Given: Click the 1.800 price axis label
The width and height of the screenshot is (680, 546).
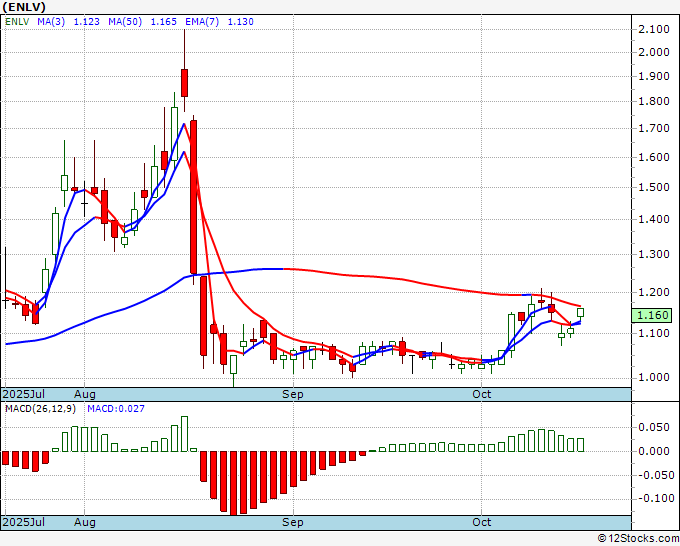Looking at the screenshot, I should [x=654, y=101].
